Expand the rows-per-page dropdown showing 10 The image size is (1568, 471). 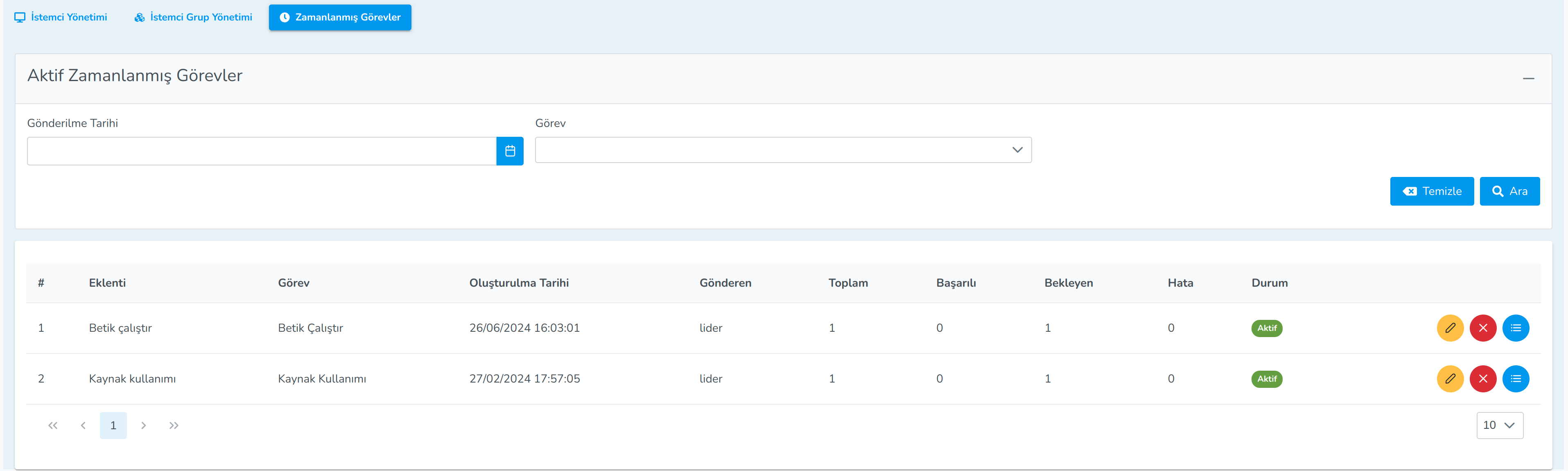click(1499, 425)
